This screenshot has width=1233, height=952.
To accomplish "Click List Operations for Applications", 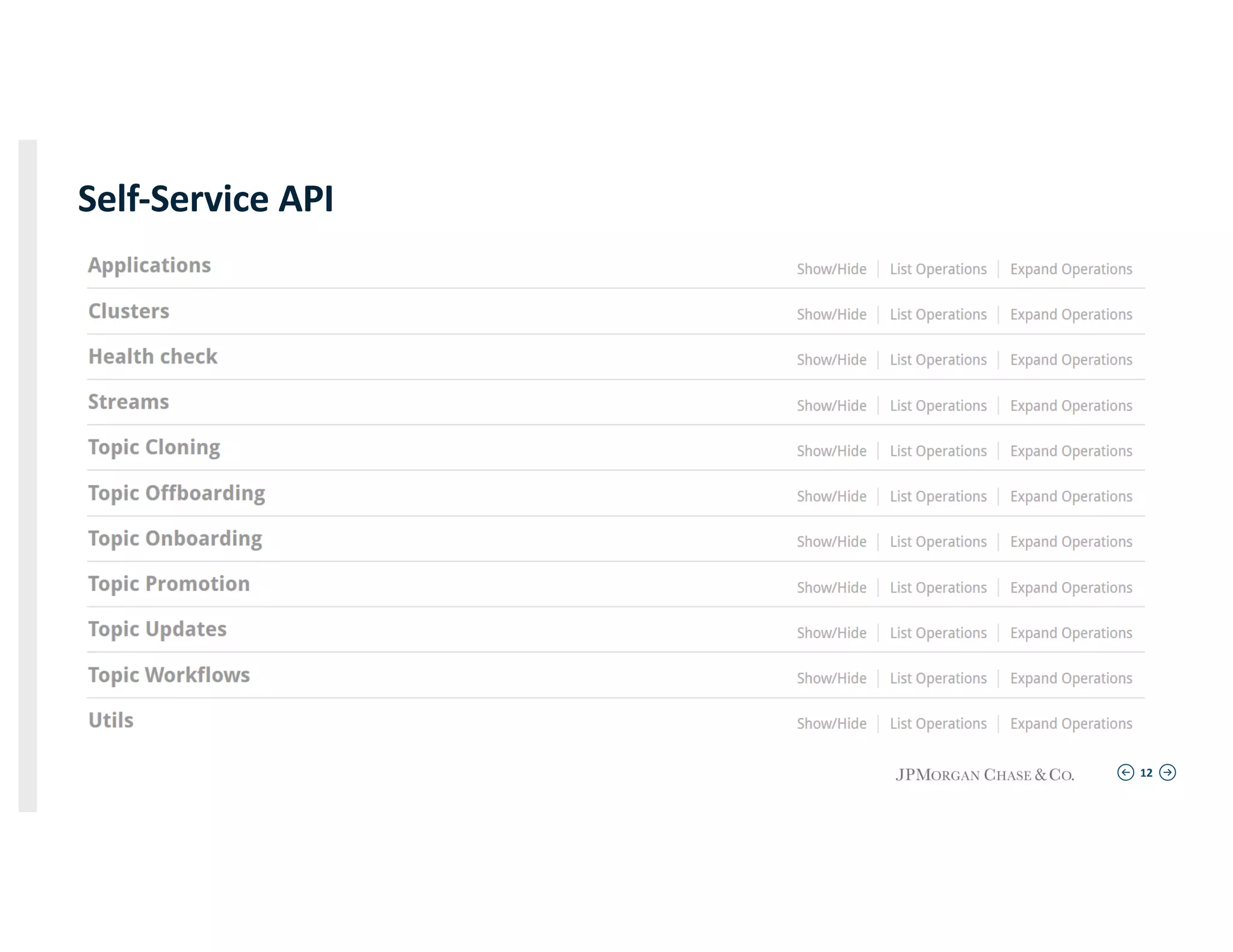I will [938, 269].
